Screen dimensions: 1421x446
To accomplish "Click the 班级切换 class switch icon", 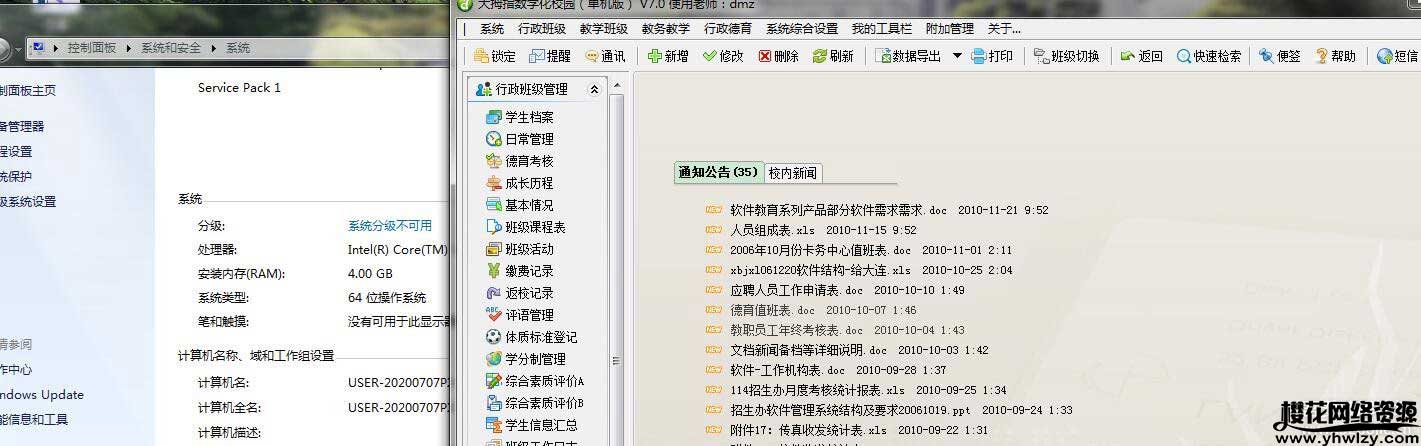I will pyautogui.click(x=1066, y=56).
